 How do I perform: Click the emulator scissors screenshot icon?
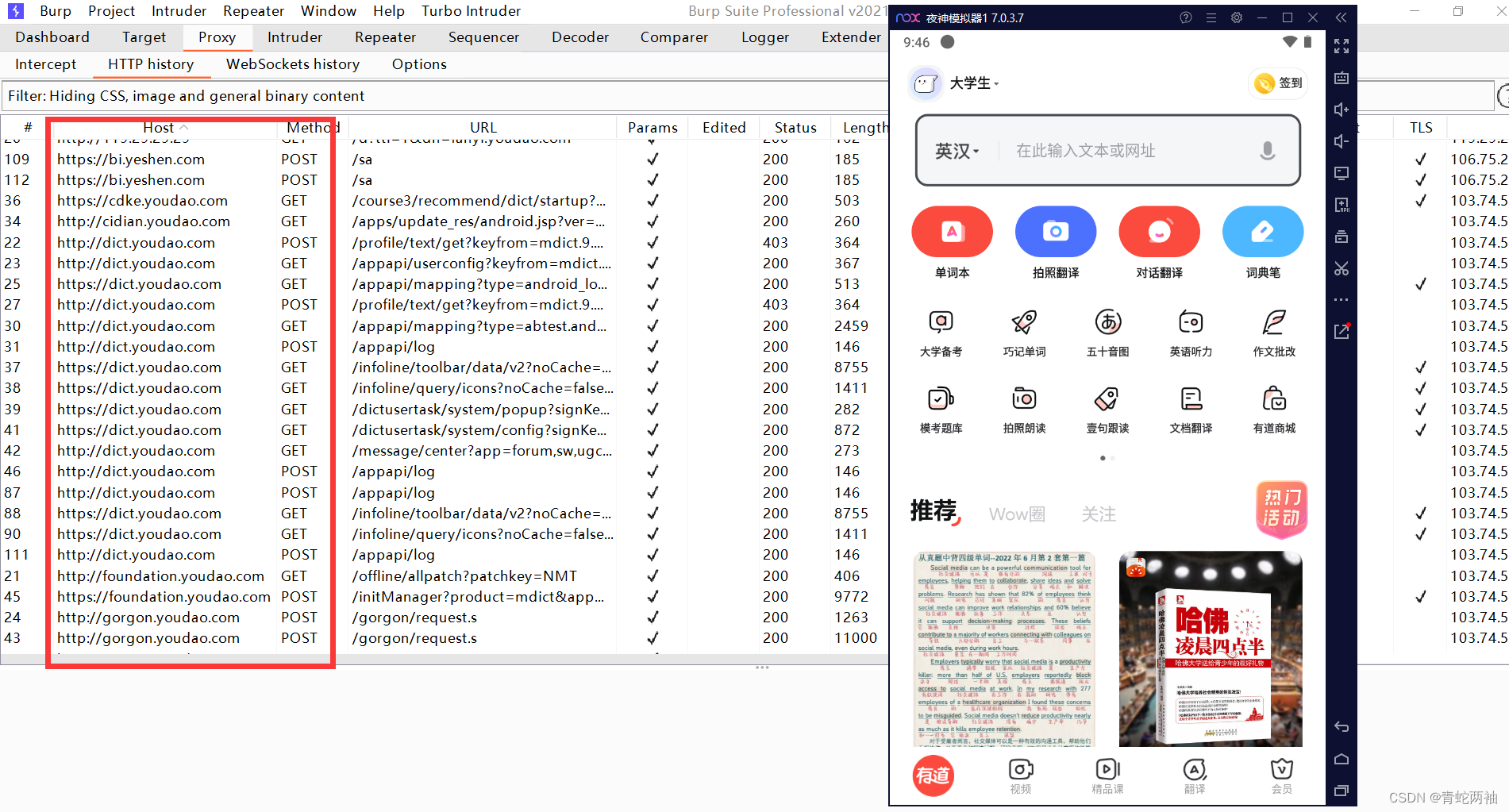(1342, 268)
